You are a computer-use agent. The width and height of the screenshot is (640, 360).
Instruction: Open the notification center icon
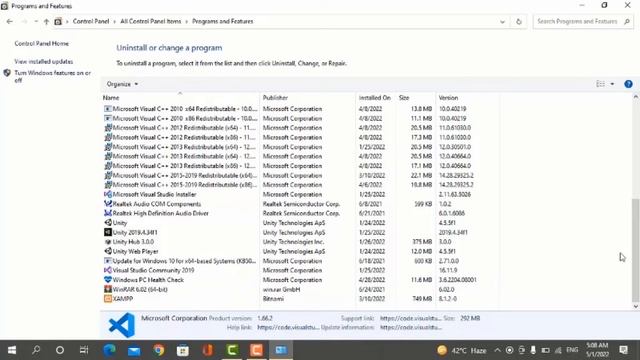(x=623, y=350)
